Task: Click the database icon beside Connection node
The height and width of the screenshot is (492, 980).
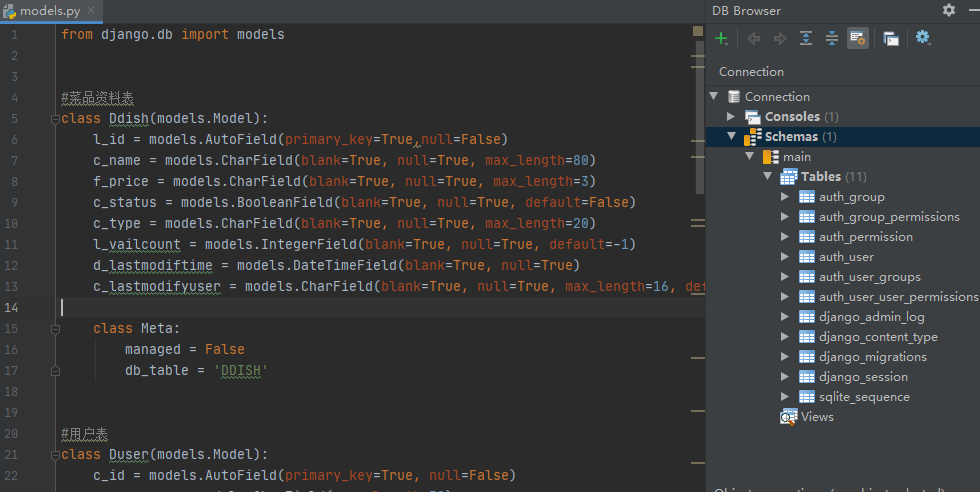Action: tap(734, 96)
